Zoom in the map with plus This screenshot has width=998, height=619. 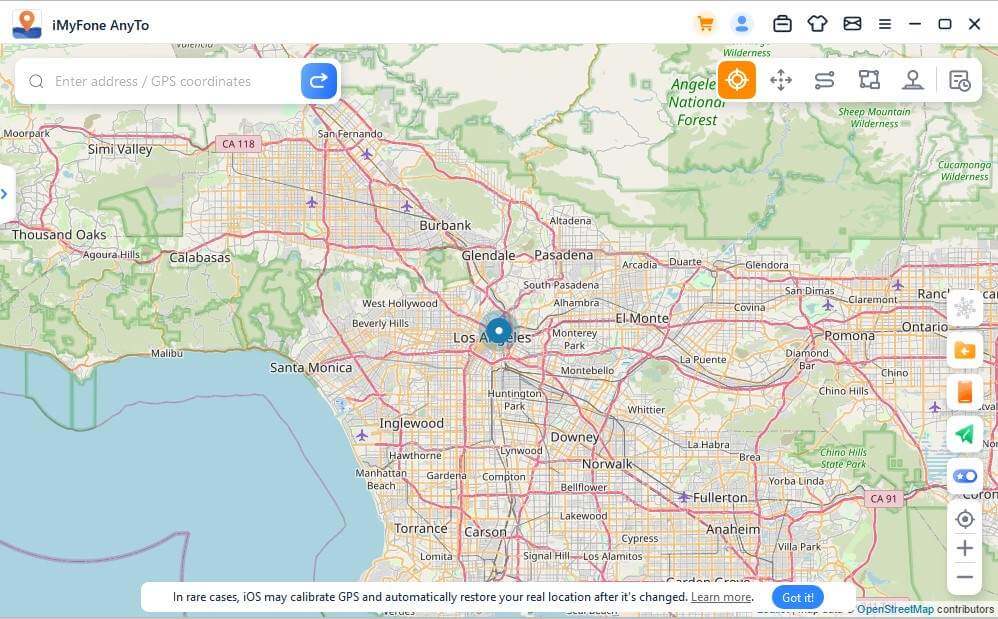pos(965,548)
